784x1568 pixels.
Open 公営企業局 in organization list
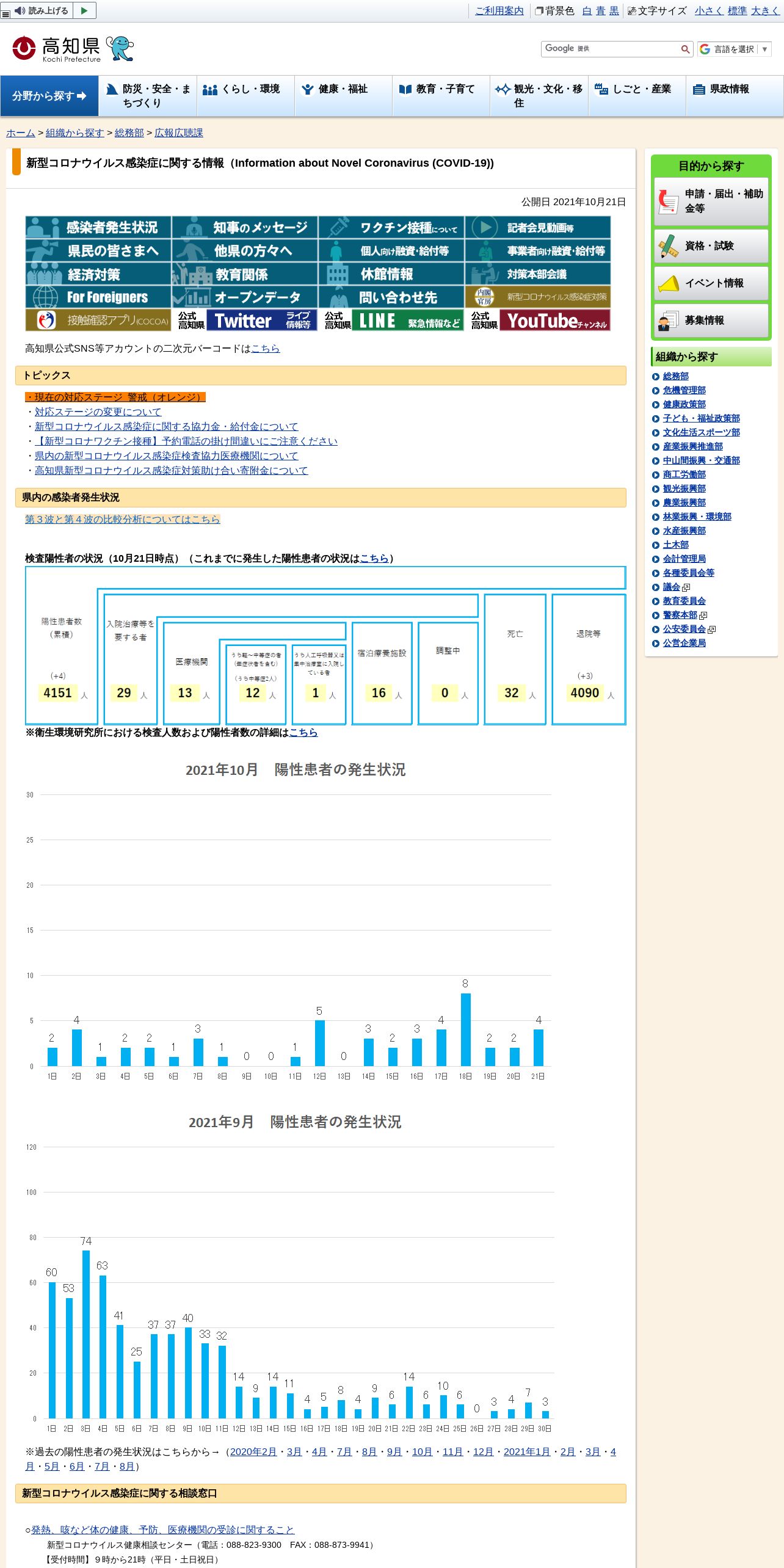pyautogui.click(x=684, y=643)
